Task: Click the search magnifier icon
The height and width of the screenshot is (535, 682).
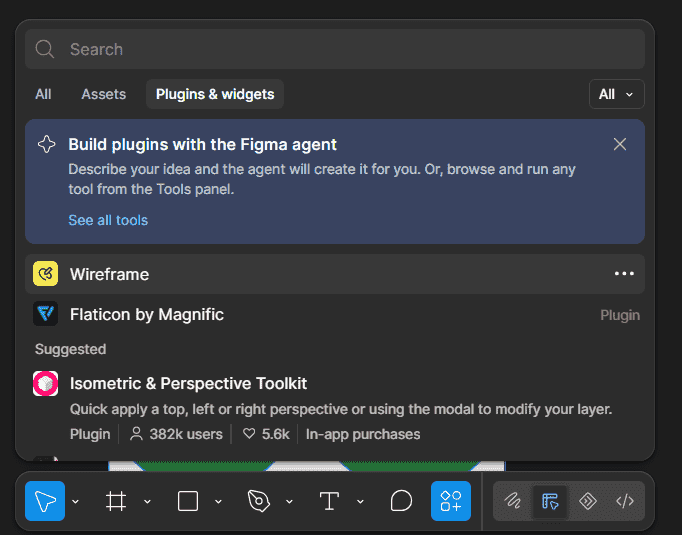Action: [x=44, y=49]
